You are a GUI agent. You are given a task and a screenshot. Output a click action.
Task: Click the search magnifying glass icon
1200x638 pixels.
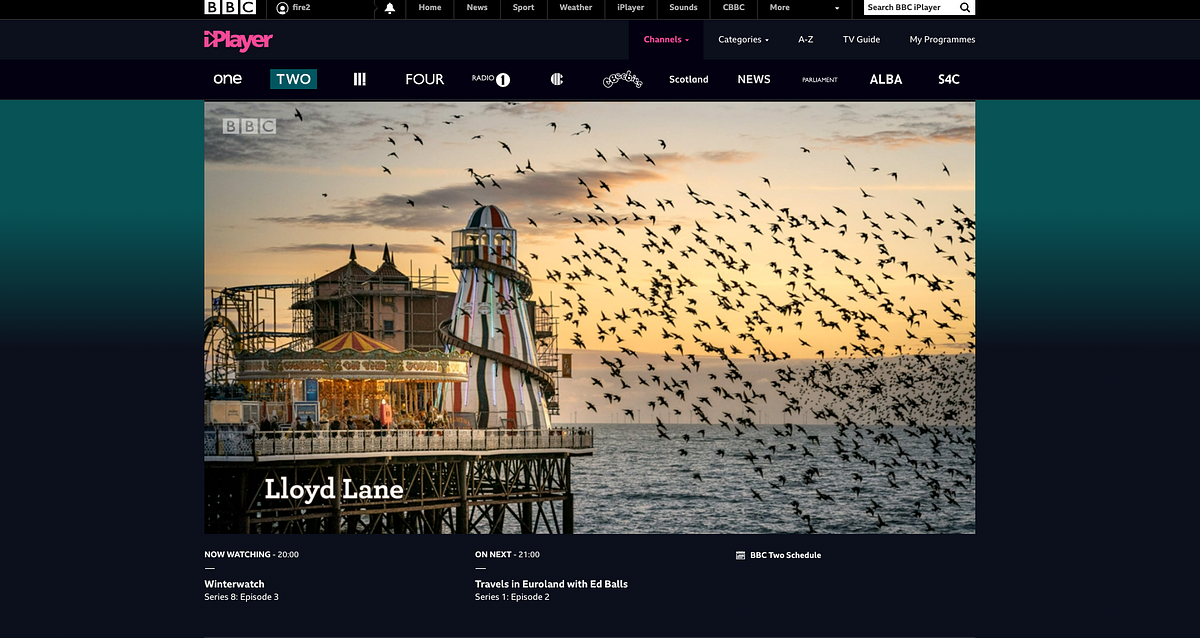[964, 8]
